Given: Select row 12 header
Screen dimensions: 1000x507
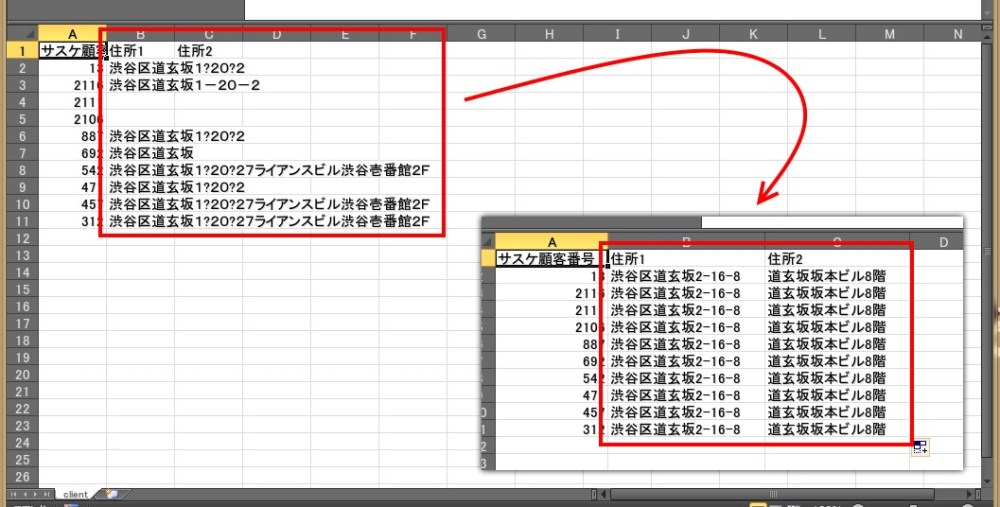Looking at the screenshot, I should tap(23, 239).
